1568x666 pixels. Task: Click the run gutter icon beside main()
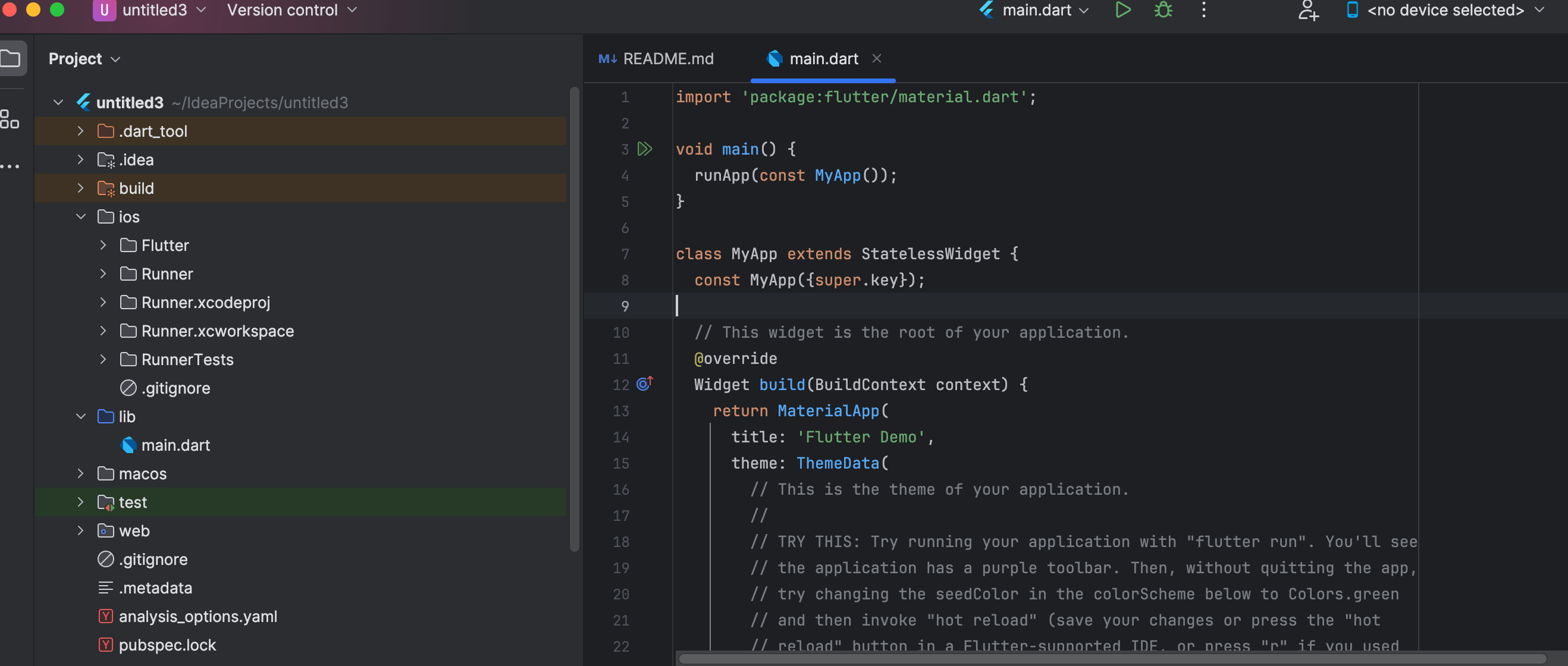pos(645,149)
